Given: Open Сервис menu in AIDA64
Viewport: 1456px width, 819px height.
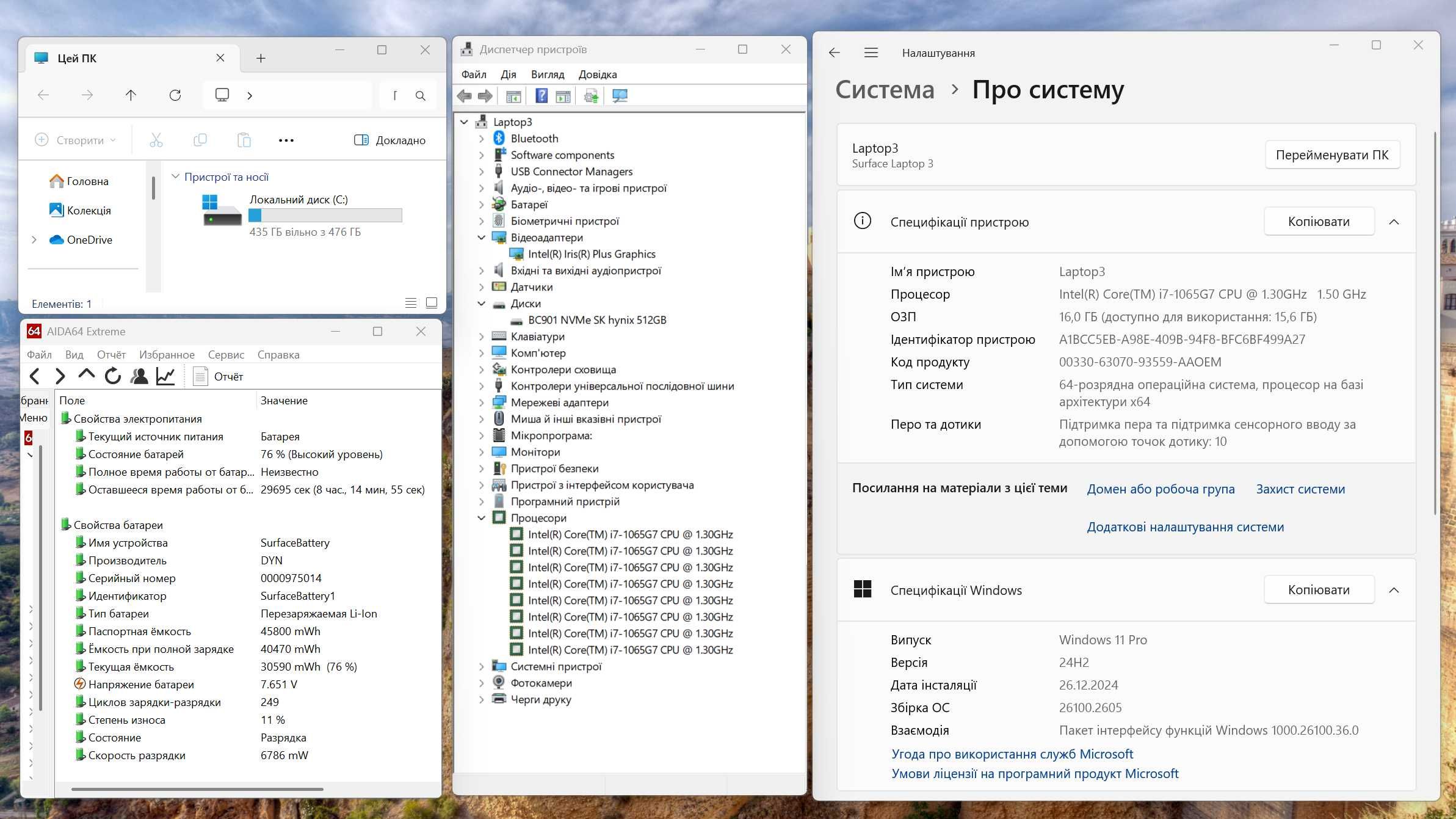Looking at the screenshot, I should [226, 355].
